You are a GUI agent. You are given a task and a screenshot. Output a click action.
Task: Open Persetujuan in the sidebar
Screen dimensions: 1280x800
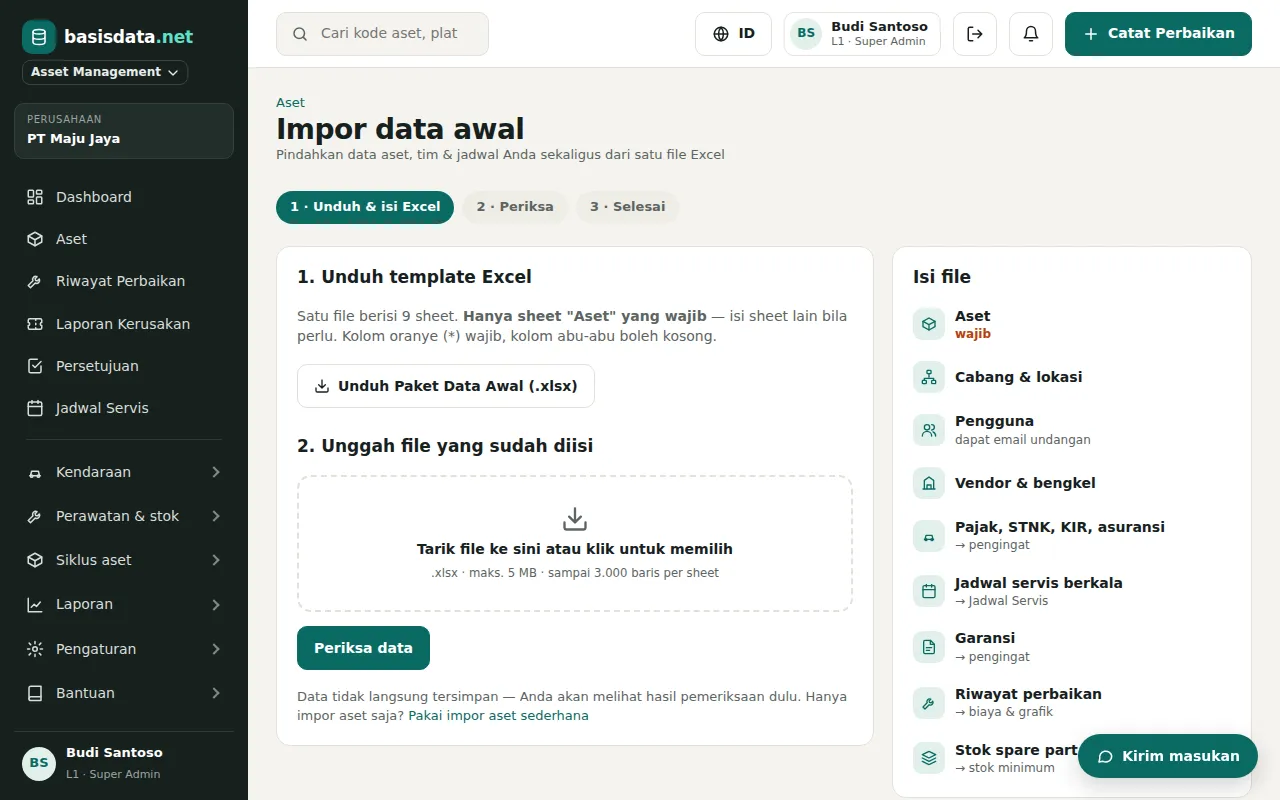[124, 366]
